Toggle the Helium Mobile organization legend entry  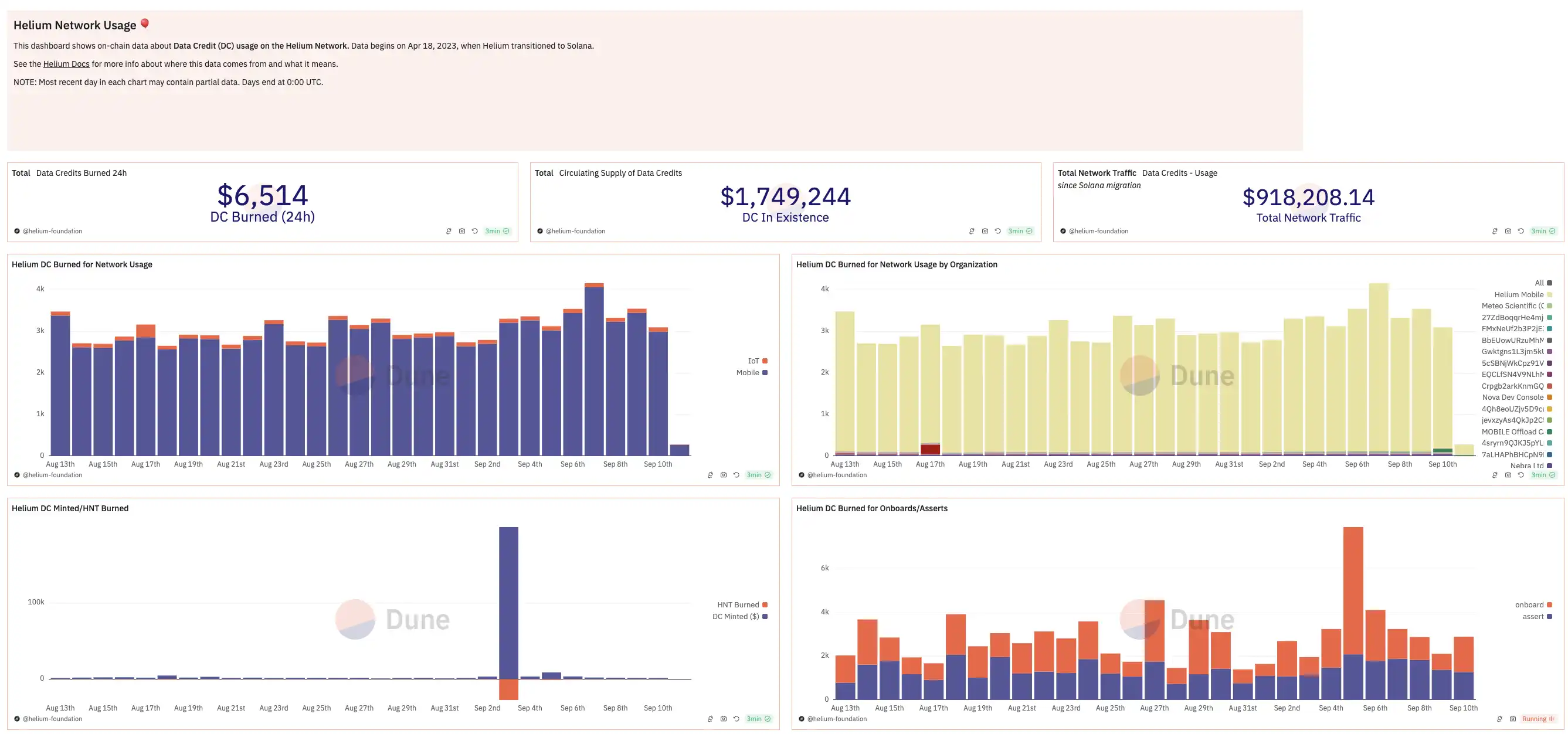1519,295
